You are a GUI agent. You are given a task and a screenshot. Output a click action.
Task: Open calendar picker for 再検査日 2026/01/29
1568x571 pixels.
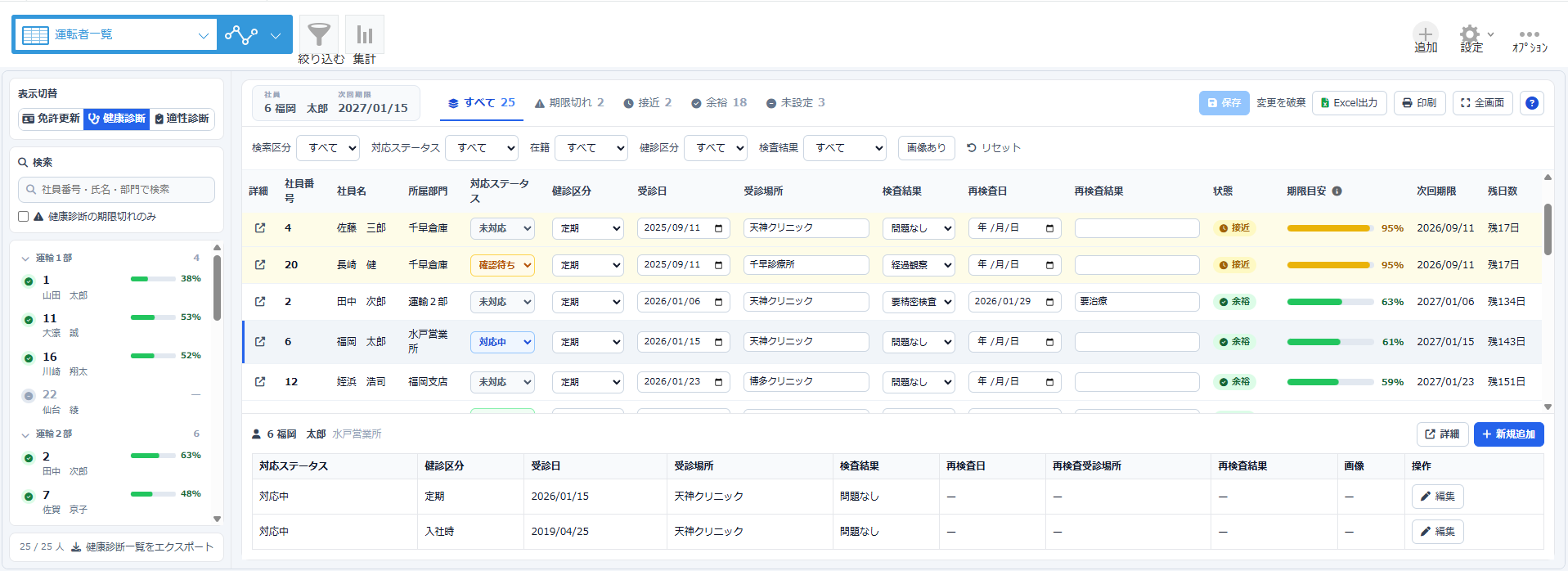pyautogui.click(x=1049, y=302)
